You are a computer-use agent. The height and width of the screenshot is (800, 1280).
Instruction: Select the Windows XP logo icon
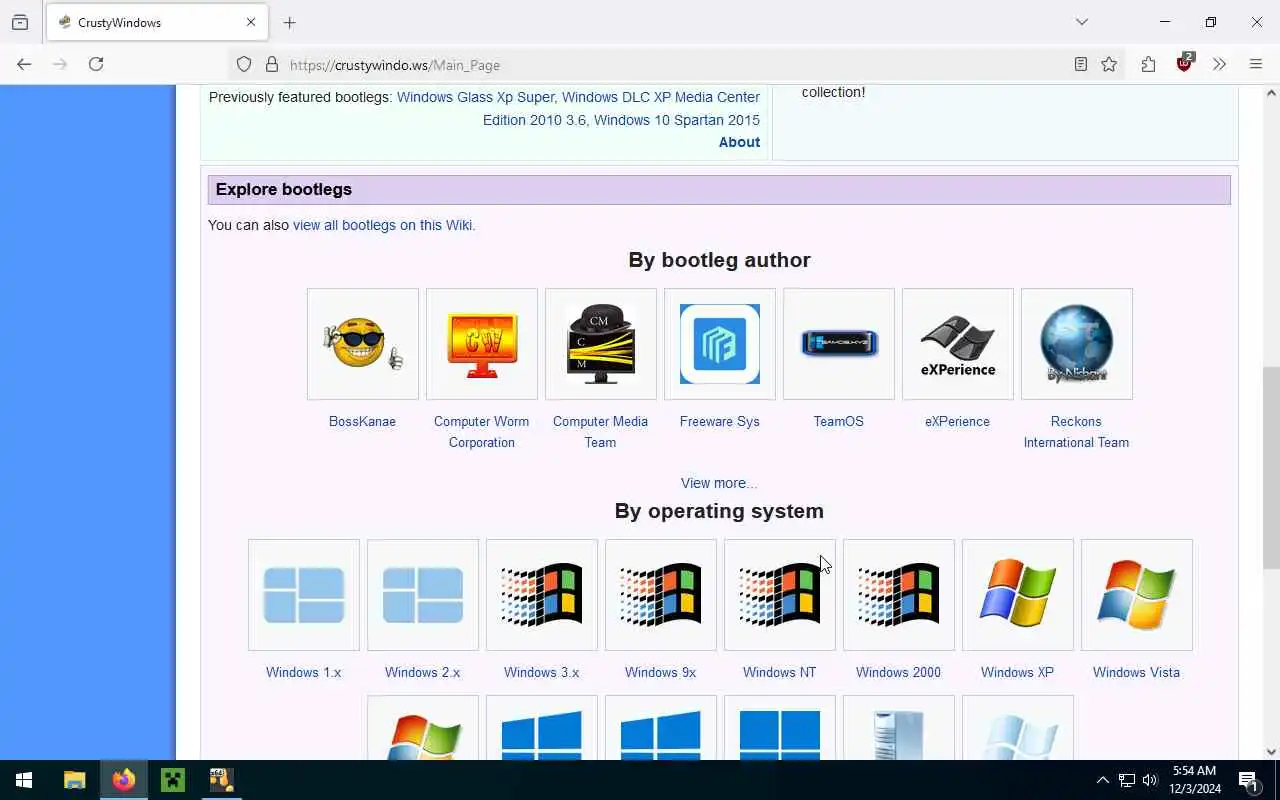1018,595
